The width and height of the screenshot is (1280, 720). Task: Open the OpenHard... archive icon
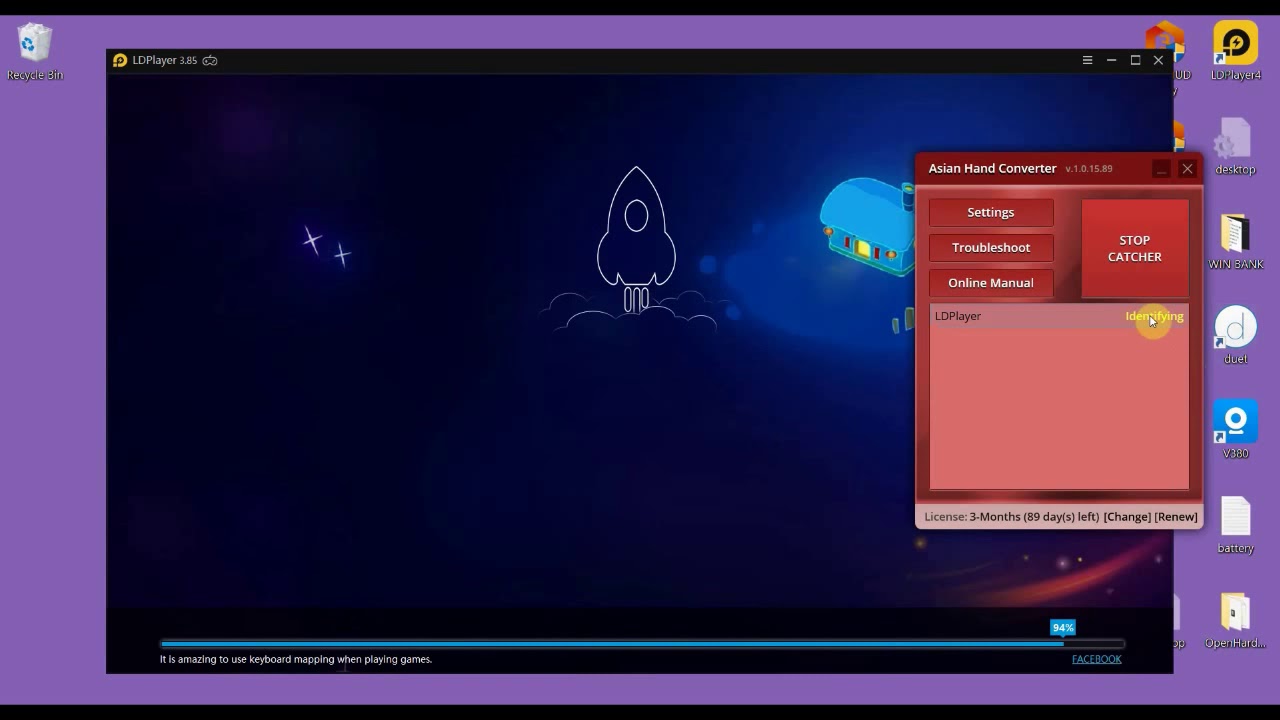tap(1235, 620)
